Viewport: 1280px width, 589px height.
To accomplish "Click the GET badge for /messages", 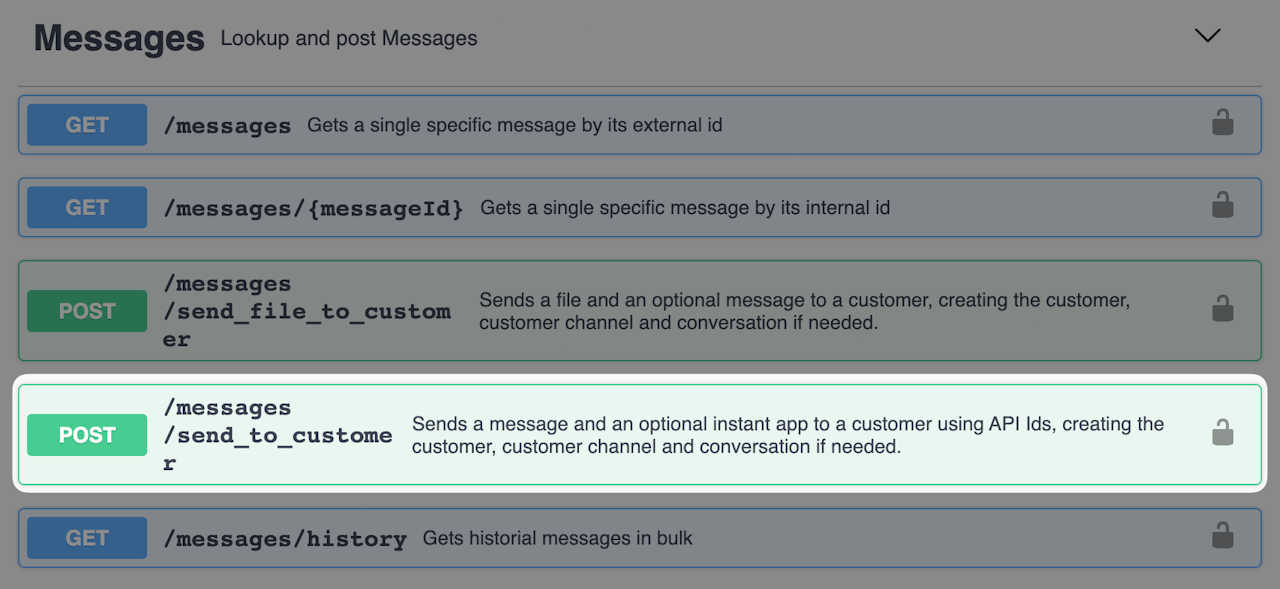I will click(87, 125).
